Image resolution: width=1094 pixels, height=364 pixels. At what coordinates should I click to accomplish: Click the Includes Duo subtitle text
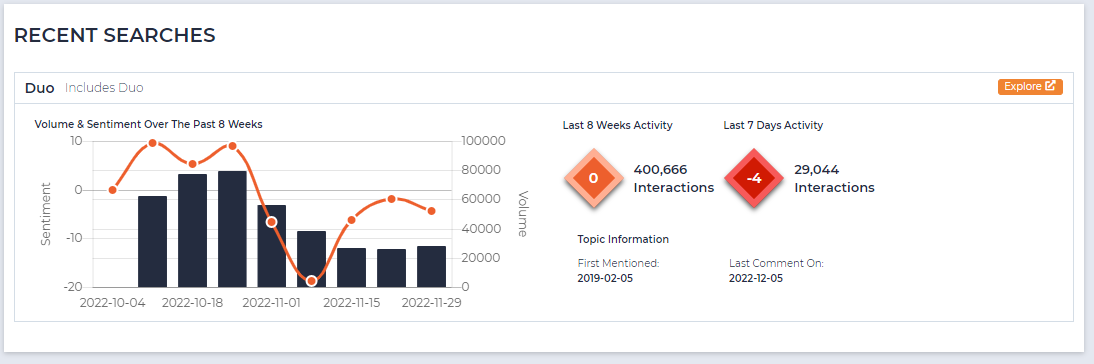[x=104, y=88]
